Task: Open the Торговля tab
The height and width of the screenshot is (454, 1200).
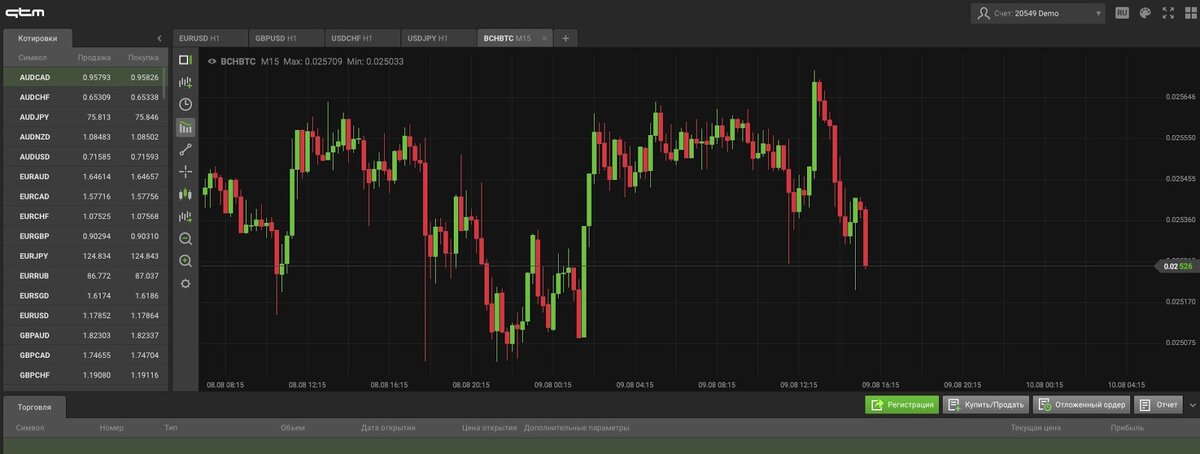Action: tap(35, 405)
